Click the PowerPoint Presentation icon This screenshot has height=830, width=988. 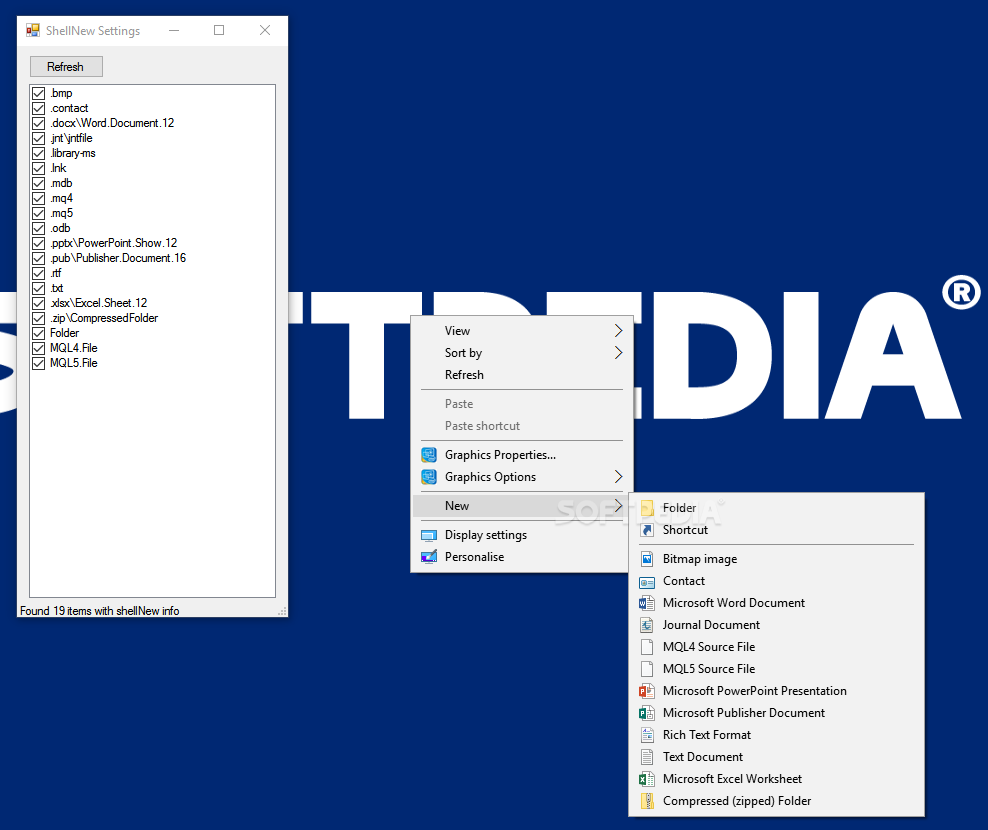[647, 691]
